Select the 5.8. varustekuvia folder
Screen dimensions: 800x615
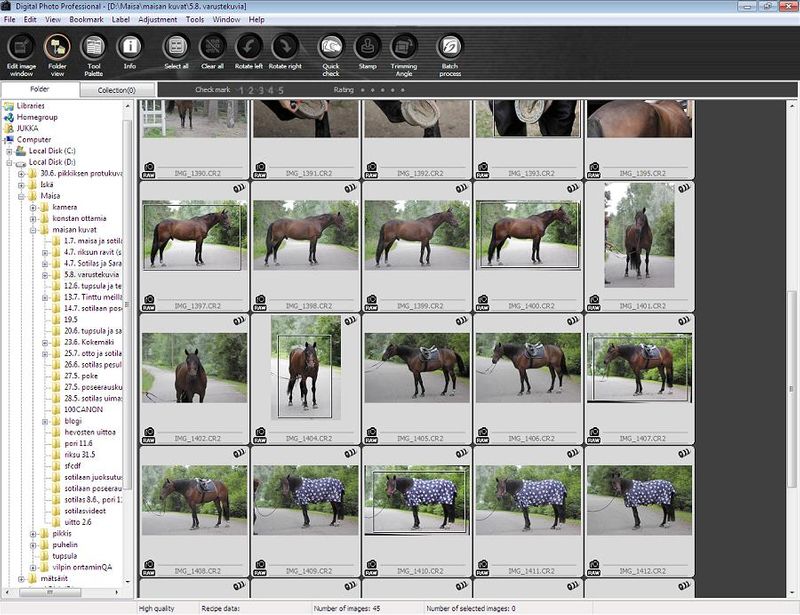[91, 275]
